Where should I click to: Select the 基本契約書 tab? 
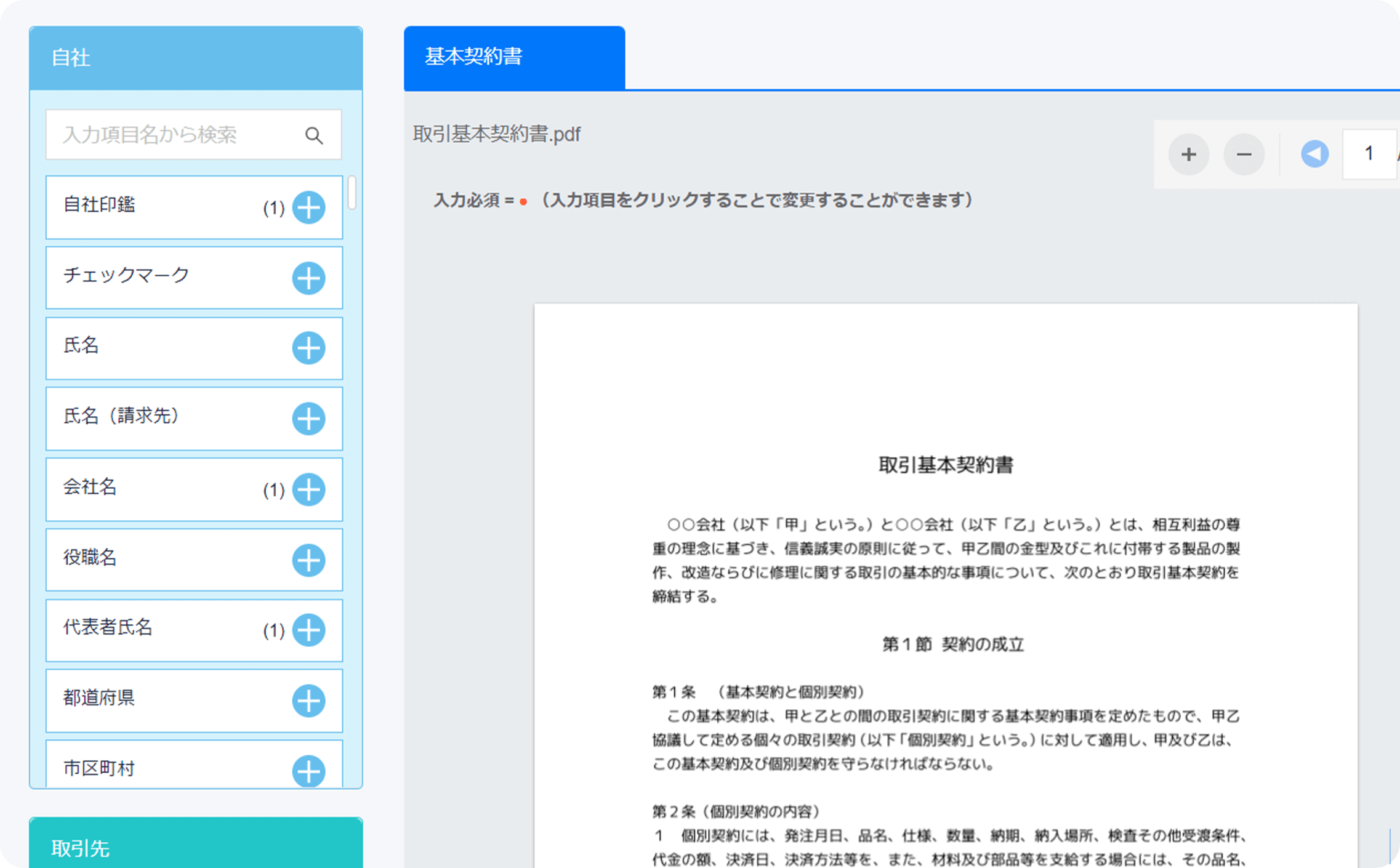514,57
